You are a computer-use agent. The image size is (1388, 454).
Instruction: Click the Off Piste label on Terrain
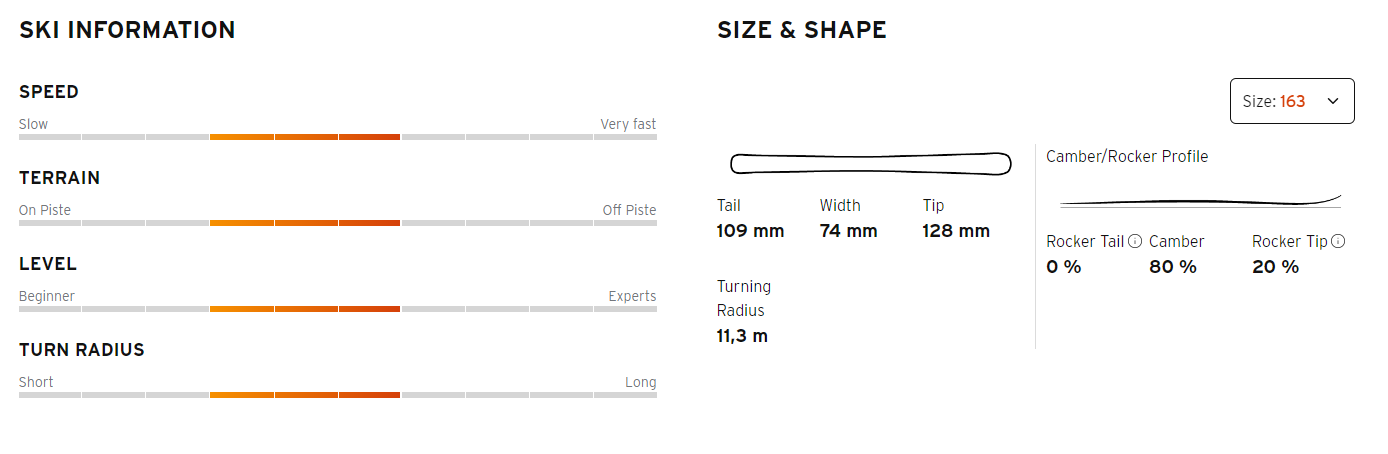(629, 210)
